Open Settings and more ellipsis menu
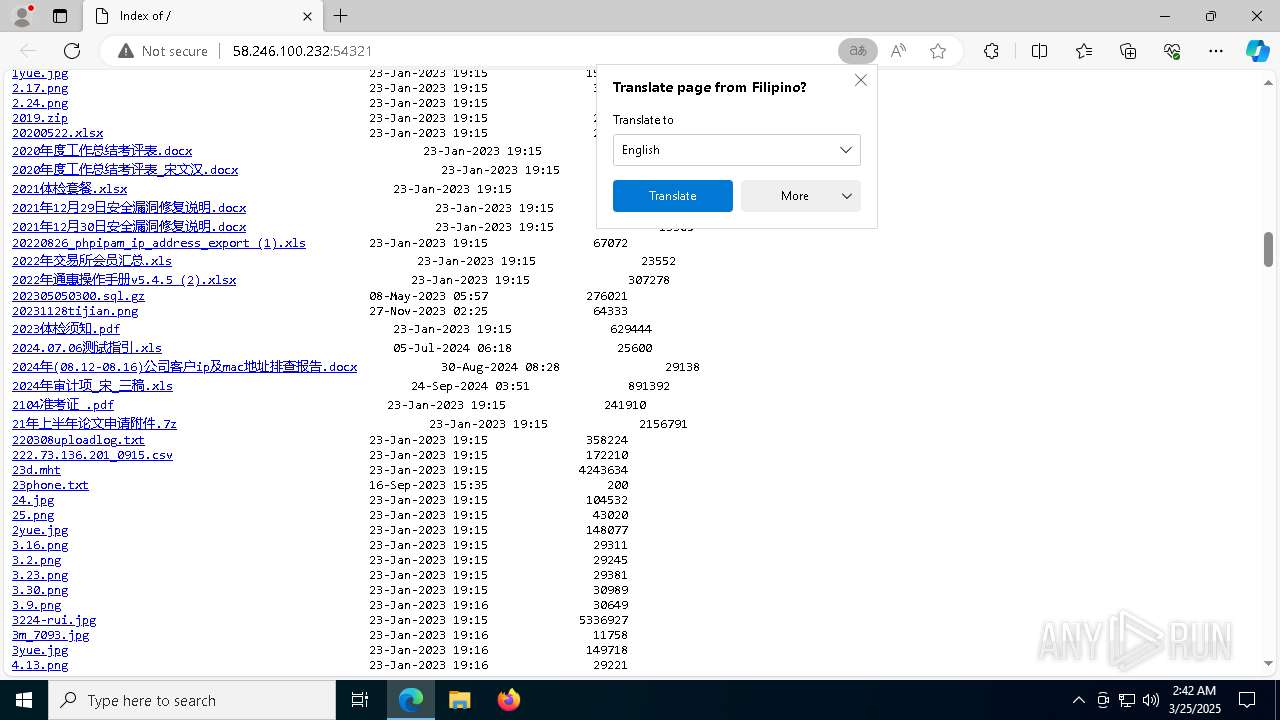Viewport: 1280px width, 720px height. (x=1216, y=51)
